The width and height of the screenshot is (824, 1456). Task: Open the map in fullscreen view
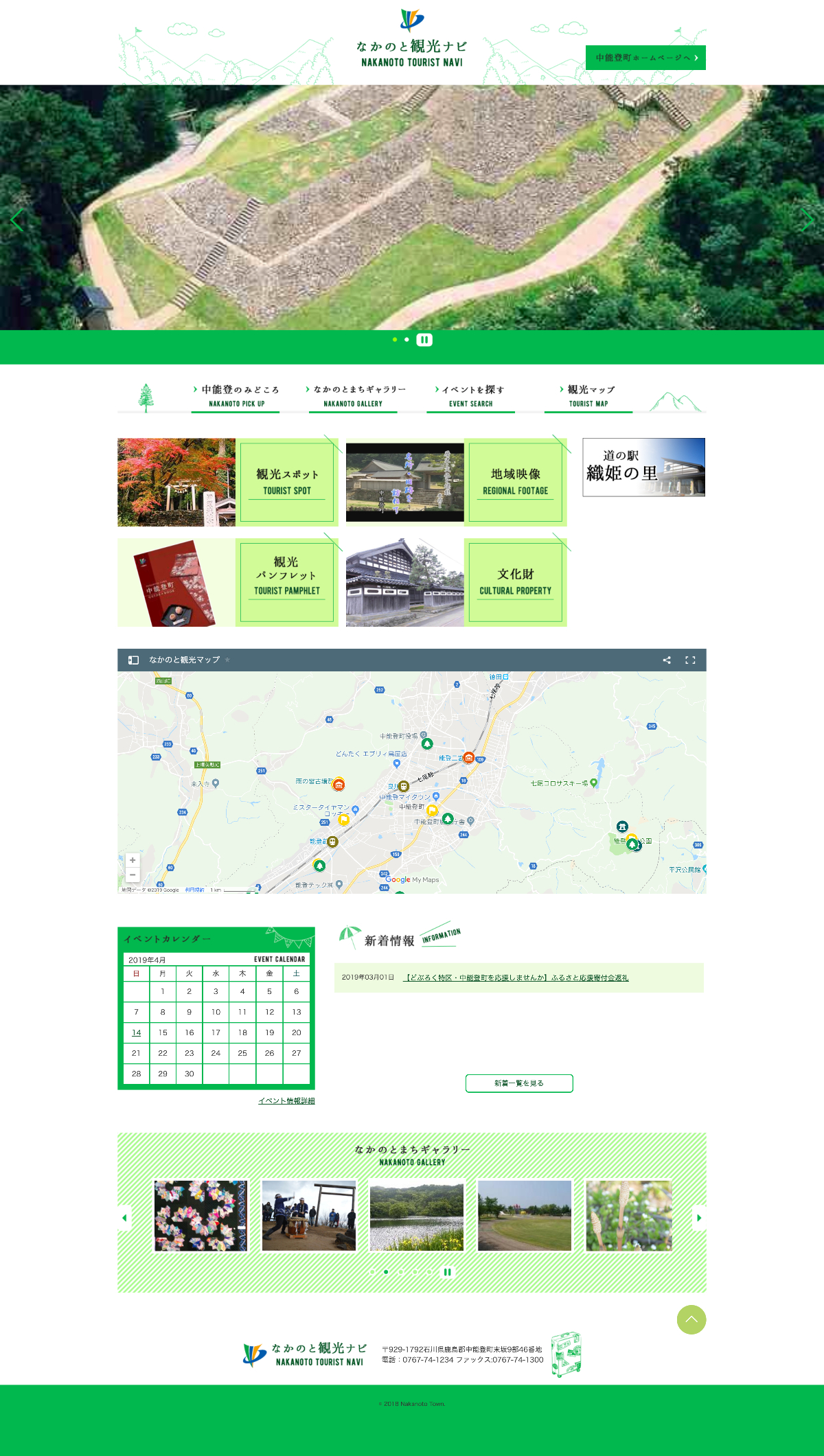point(690,660)
